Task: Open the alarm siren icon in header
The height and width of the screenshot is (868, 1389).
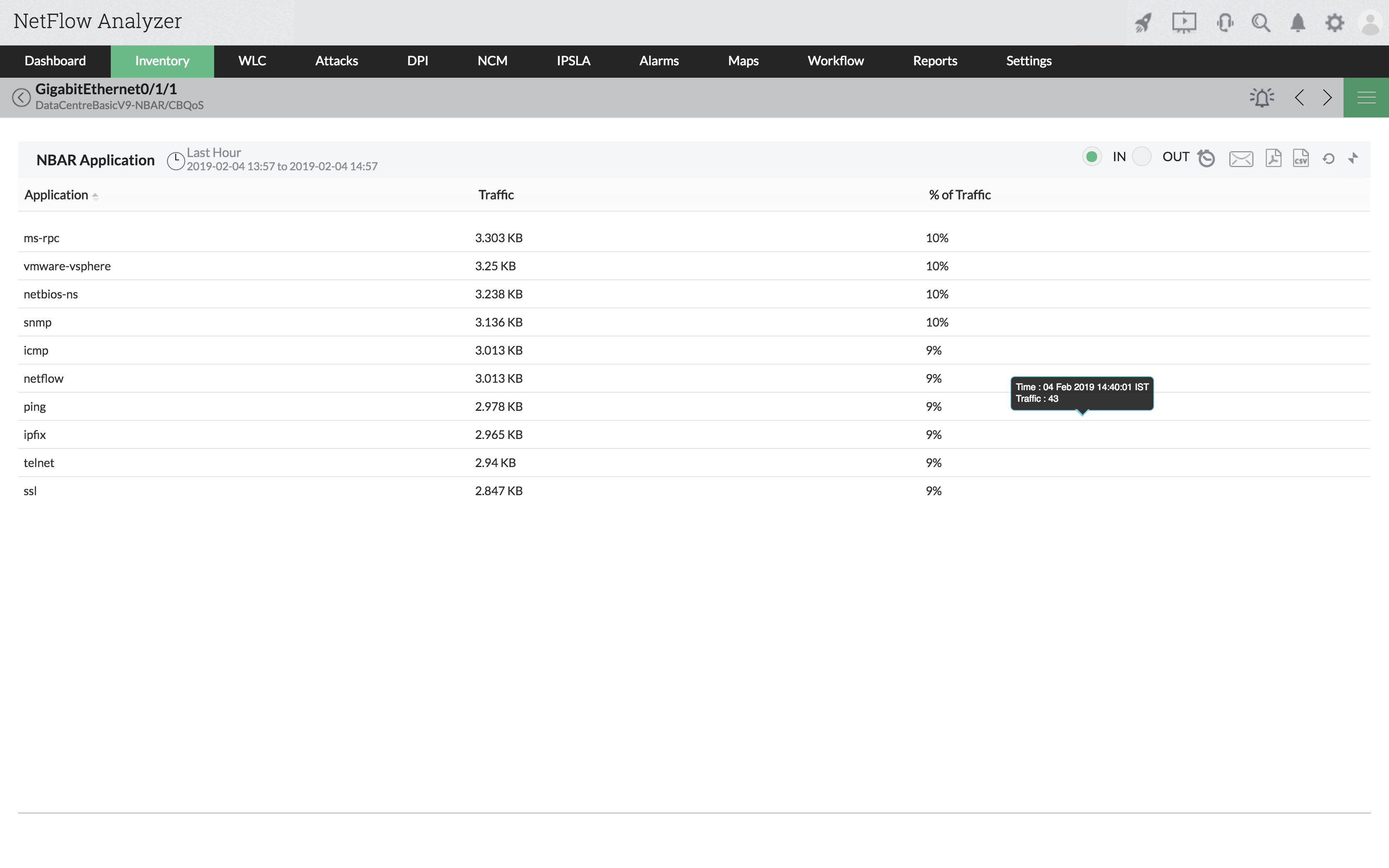Action: coord(1262,98)
